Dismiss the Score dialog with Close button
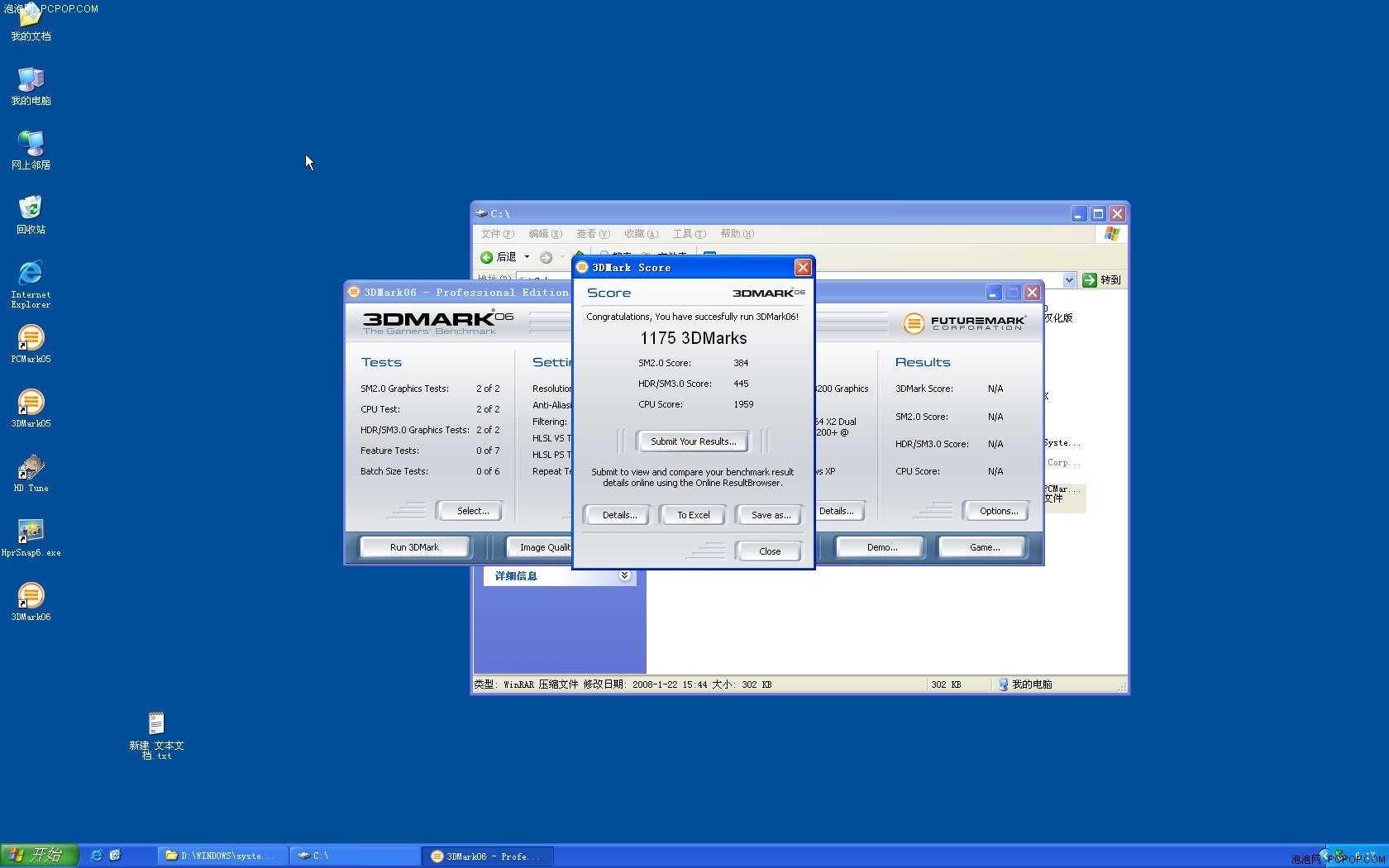The width and height of the screenshot is (1389, 868). (770, 551)
